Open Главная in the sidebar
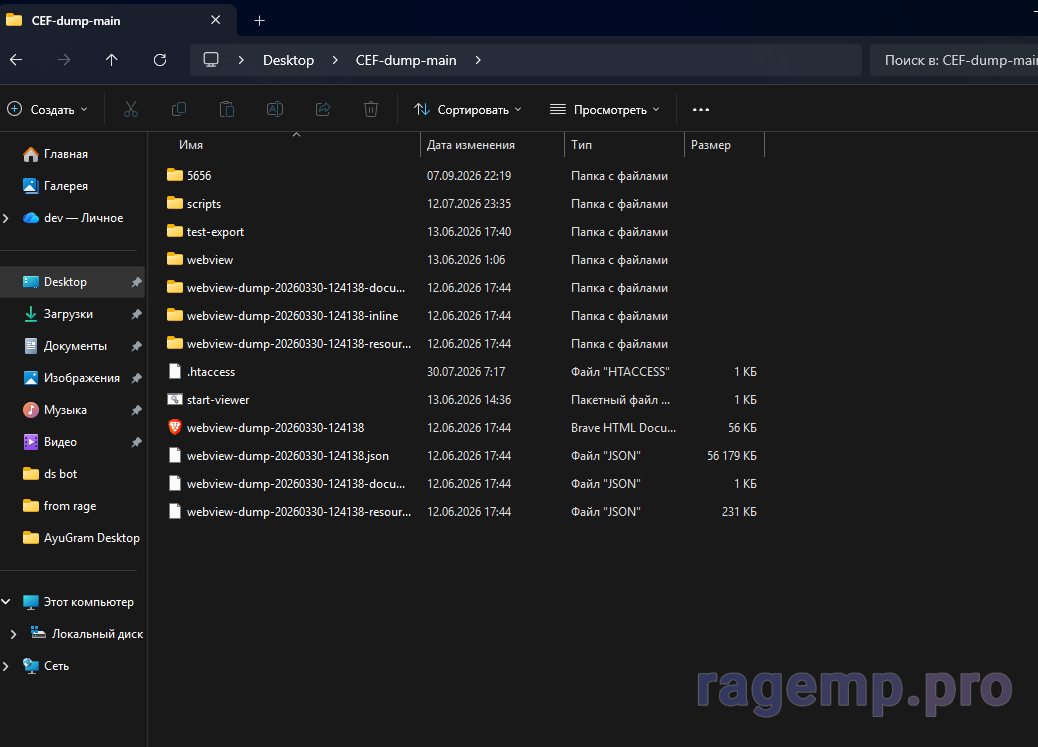Image resolution: width=1038 pixels, height=747 pixels. [66, 154]
